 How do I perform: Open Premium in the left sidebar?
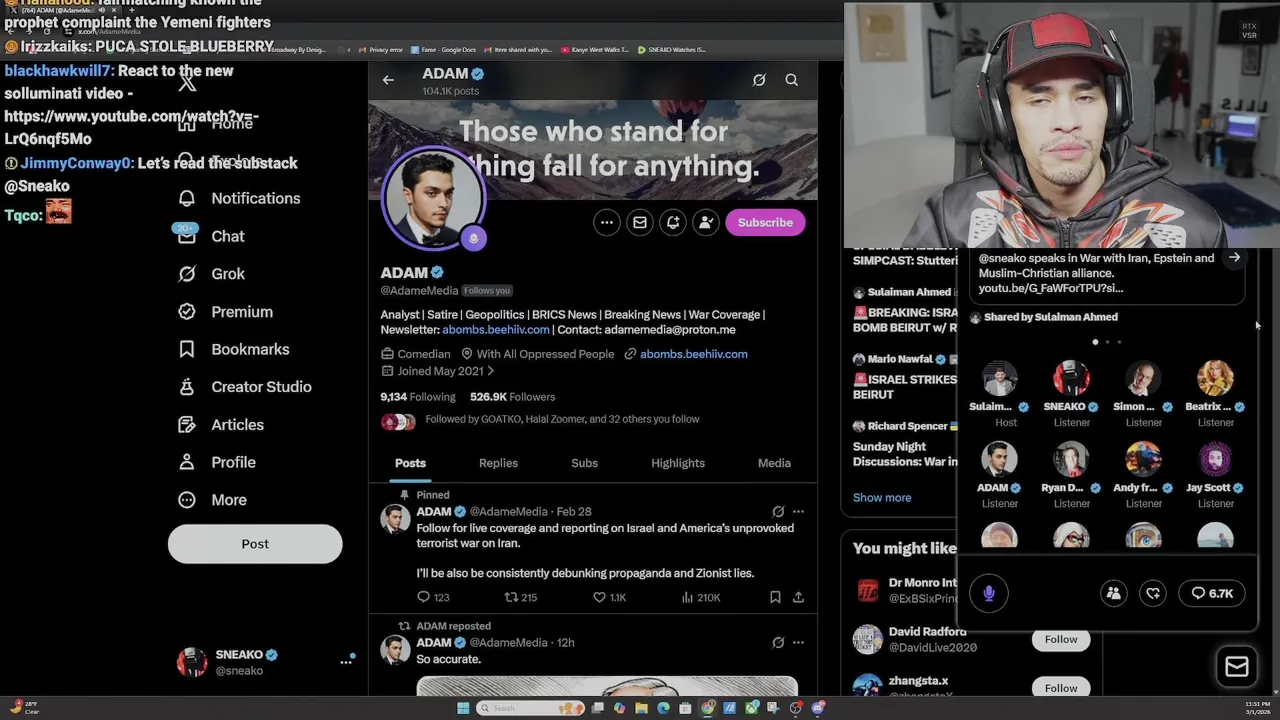(225, 312)
